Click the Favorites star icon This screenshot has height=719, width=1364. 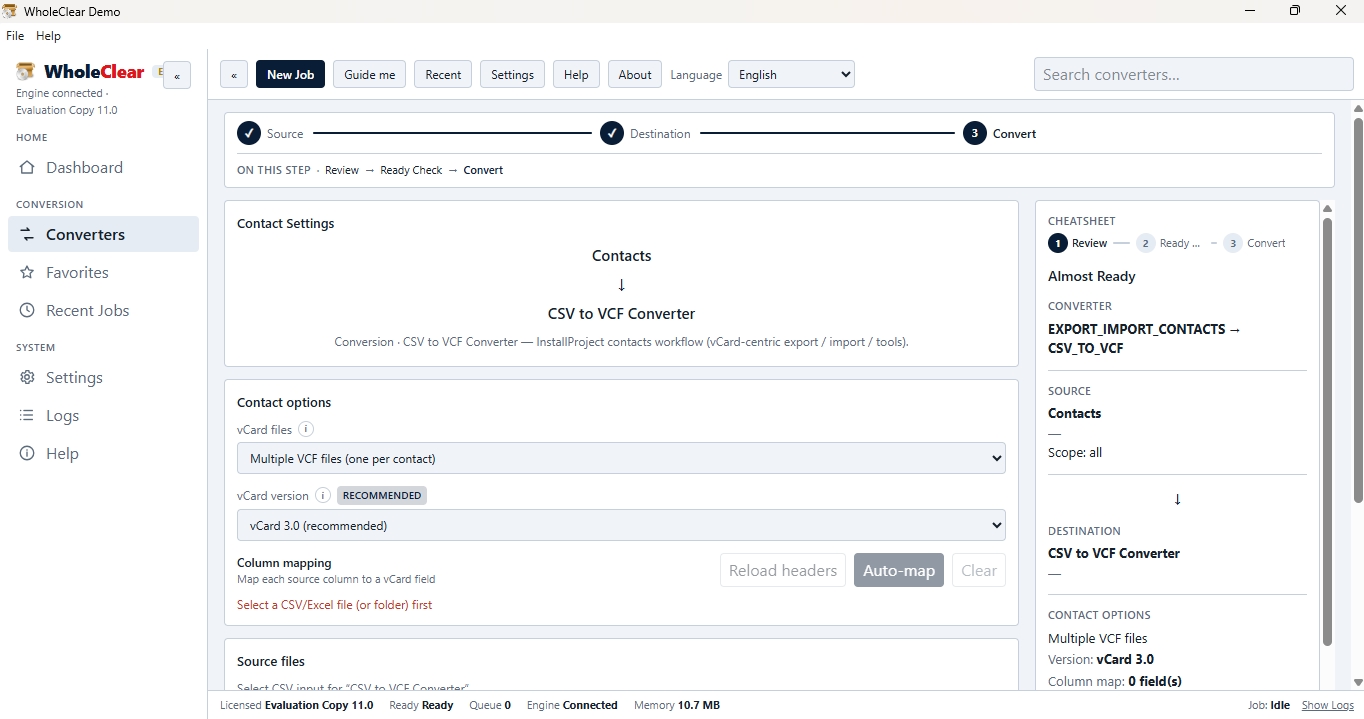point(27,273)
